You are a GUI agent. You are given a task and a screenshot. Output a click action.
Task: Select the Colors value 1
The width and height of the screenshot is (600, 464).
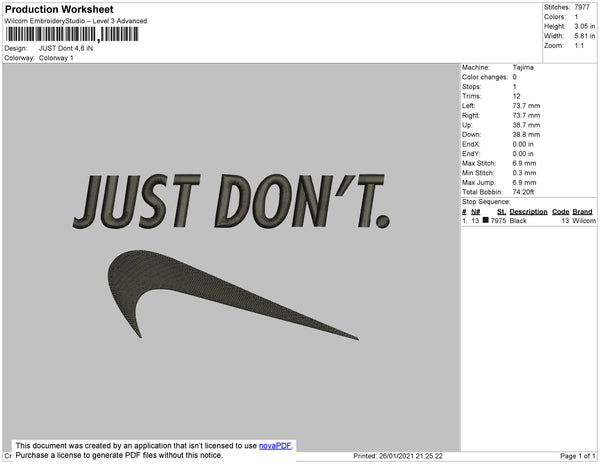coord(576,17)
